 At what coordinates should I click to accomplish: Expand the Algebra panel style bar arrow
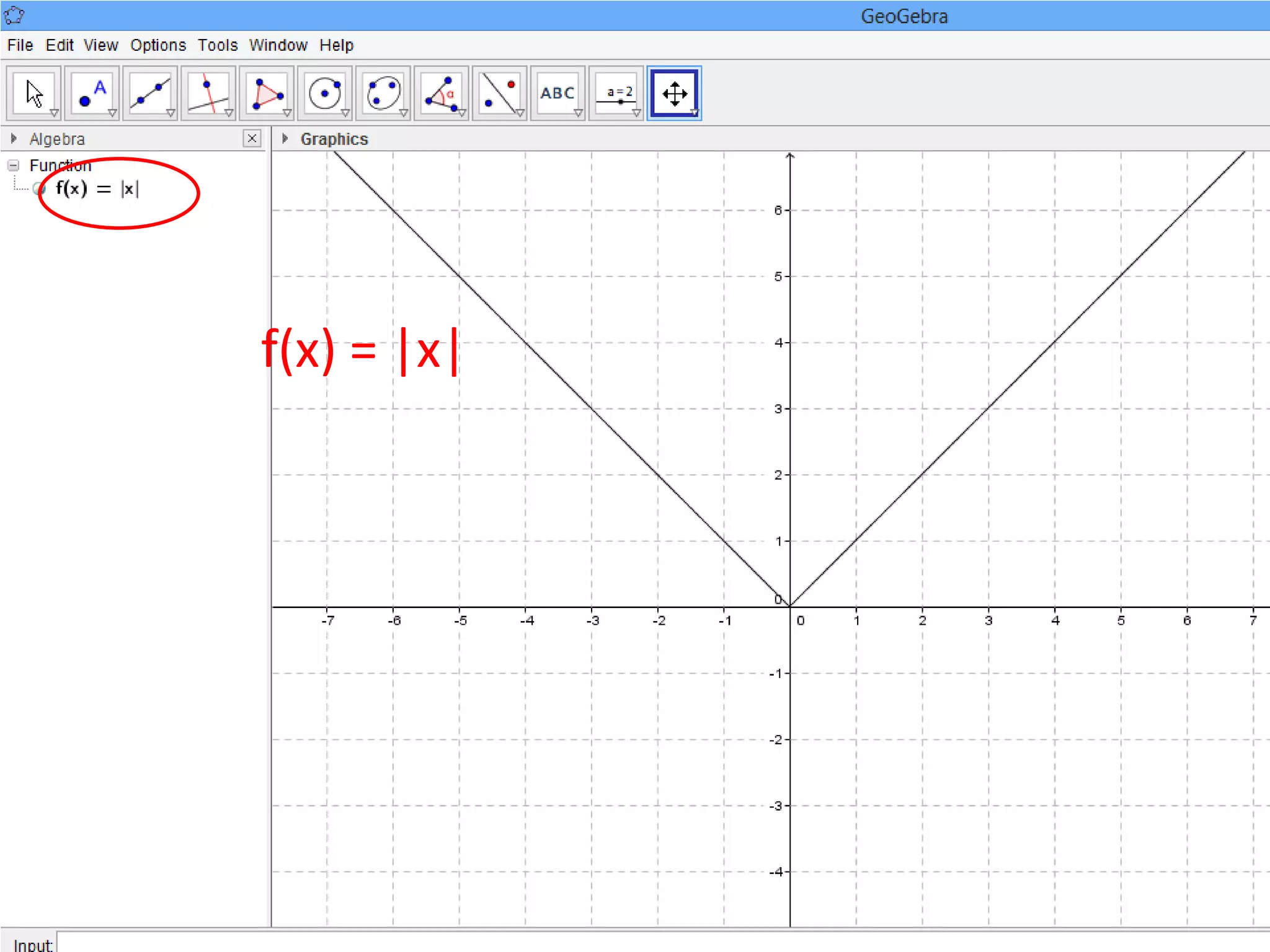pos(14,138)
